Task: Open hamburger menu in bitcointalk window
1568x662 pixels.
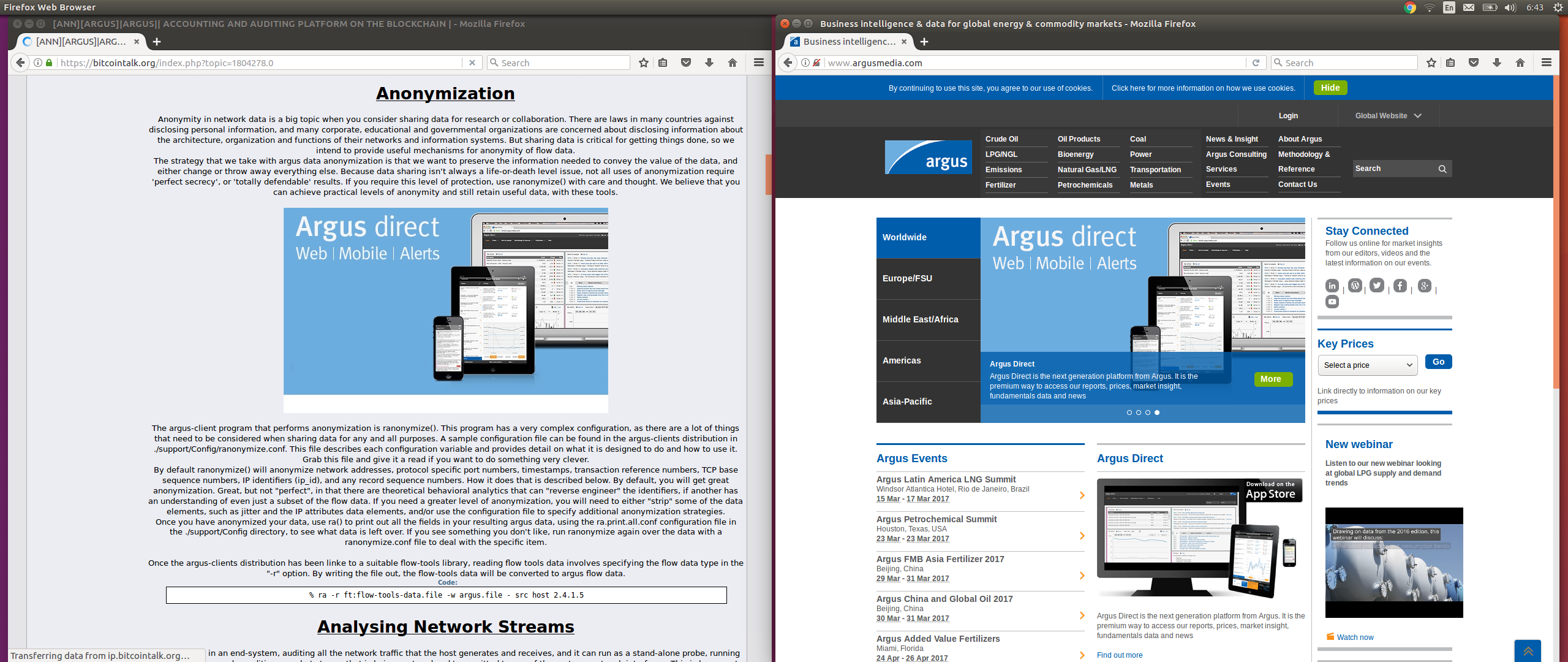Action: click(759, 63)
